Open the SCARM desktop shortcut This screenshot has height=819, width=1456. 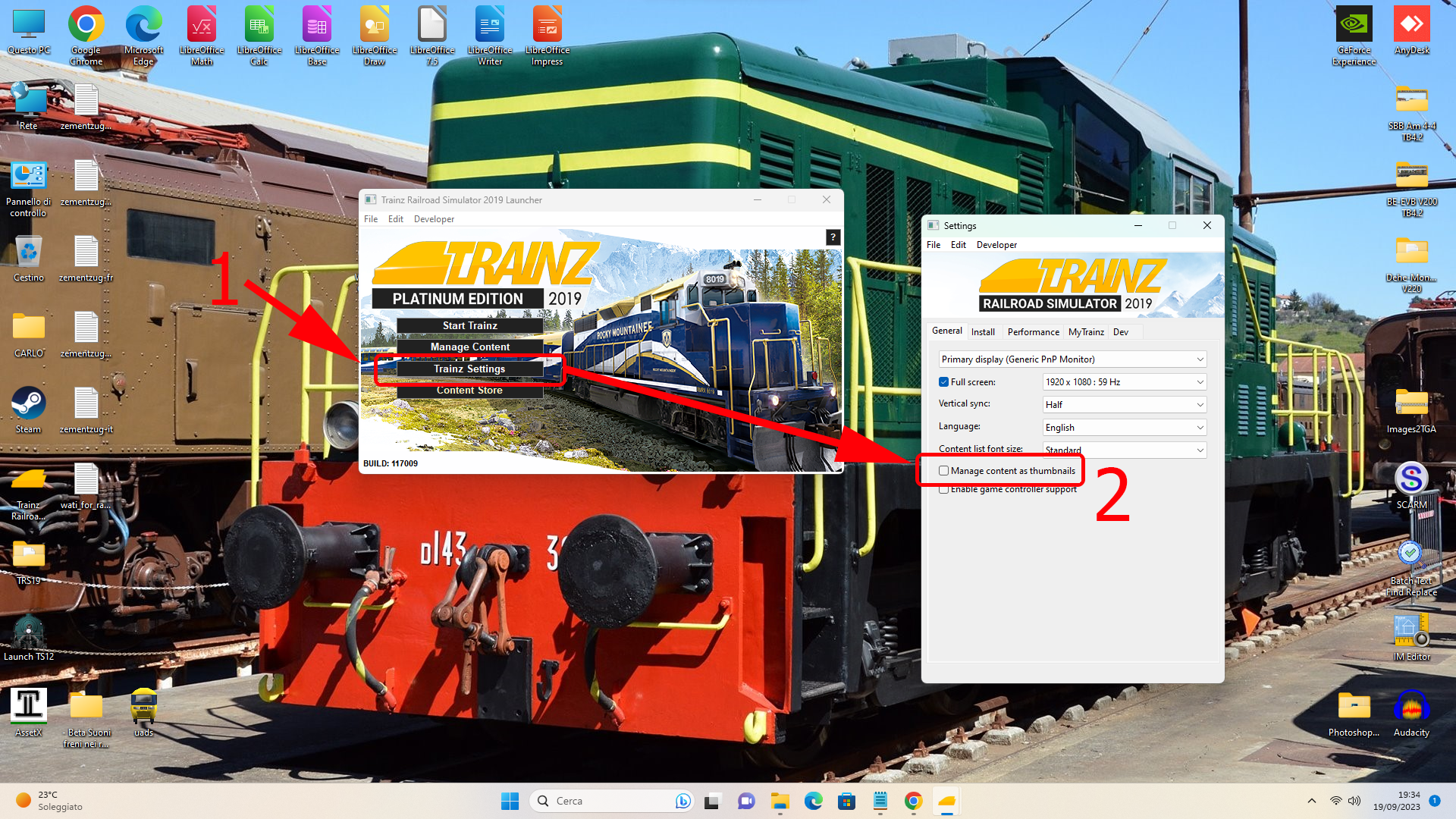pos(1411,486)
